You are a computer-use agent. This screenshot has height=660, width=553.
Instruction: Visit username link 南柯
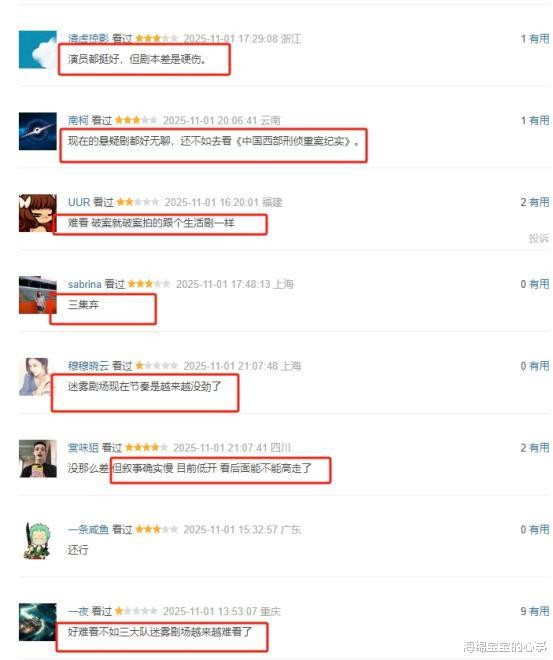(x=78, y=120)
